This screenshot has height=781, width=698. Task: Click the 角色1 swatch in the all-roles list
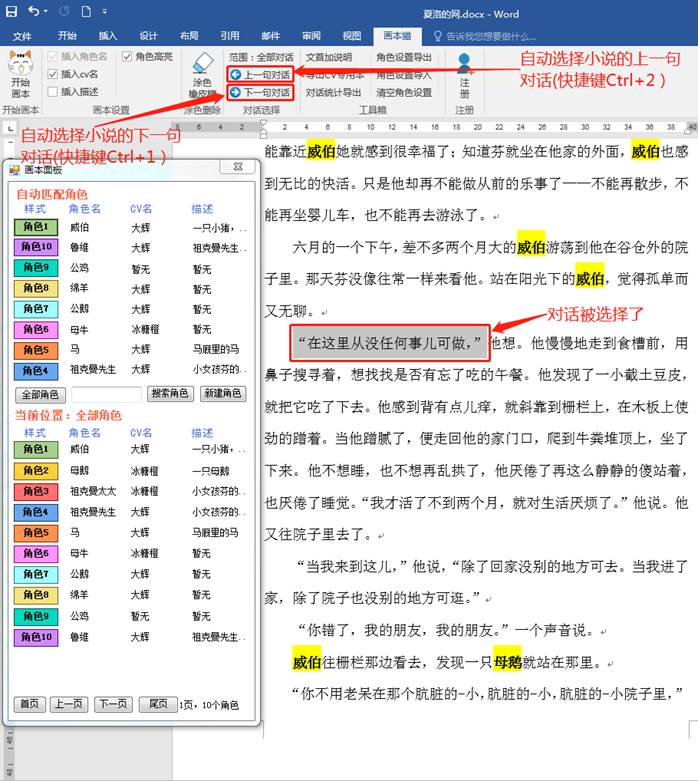[x=36, y=449]
